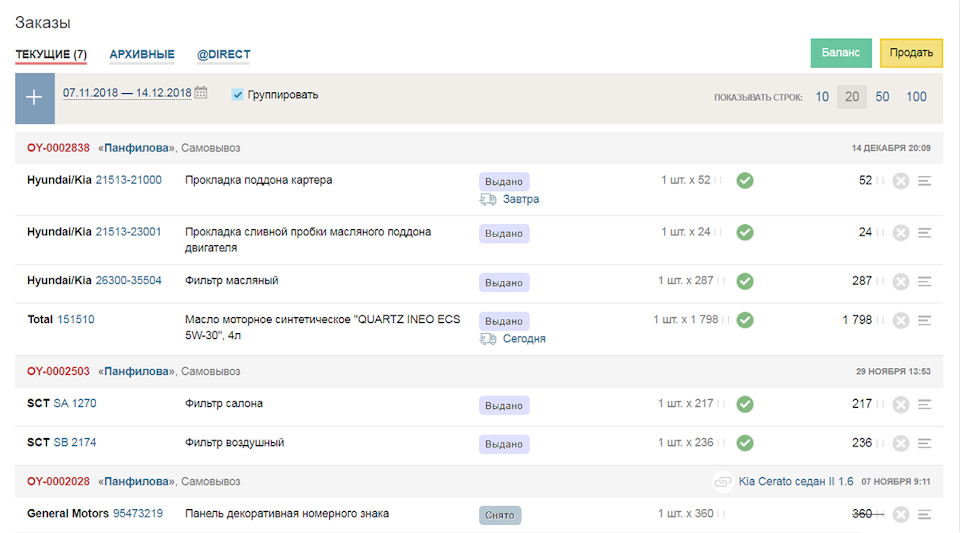
Task: Open the calendar date picker icon
Action: tap(201, 93)
